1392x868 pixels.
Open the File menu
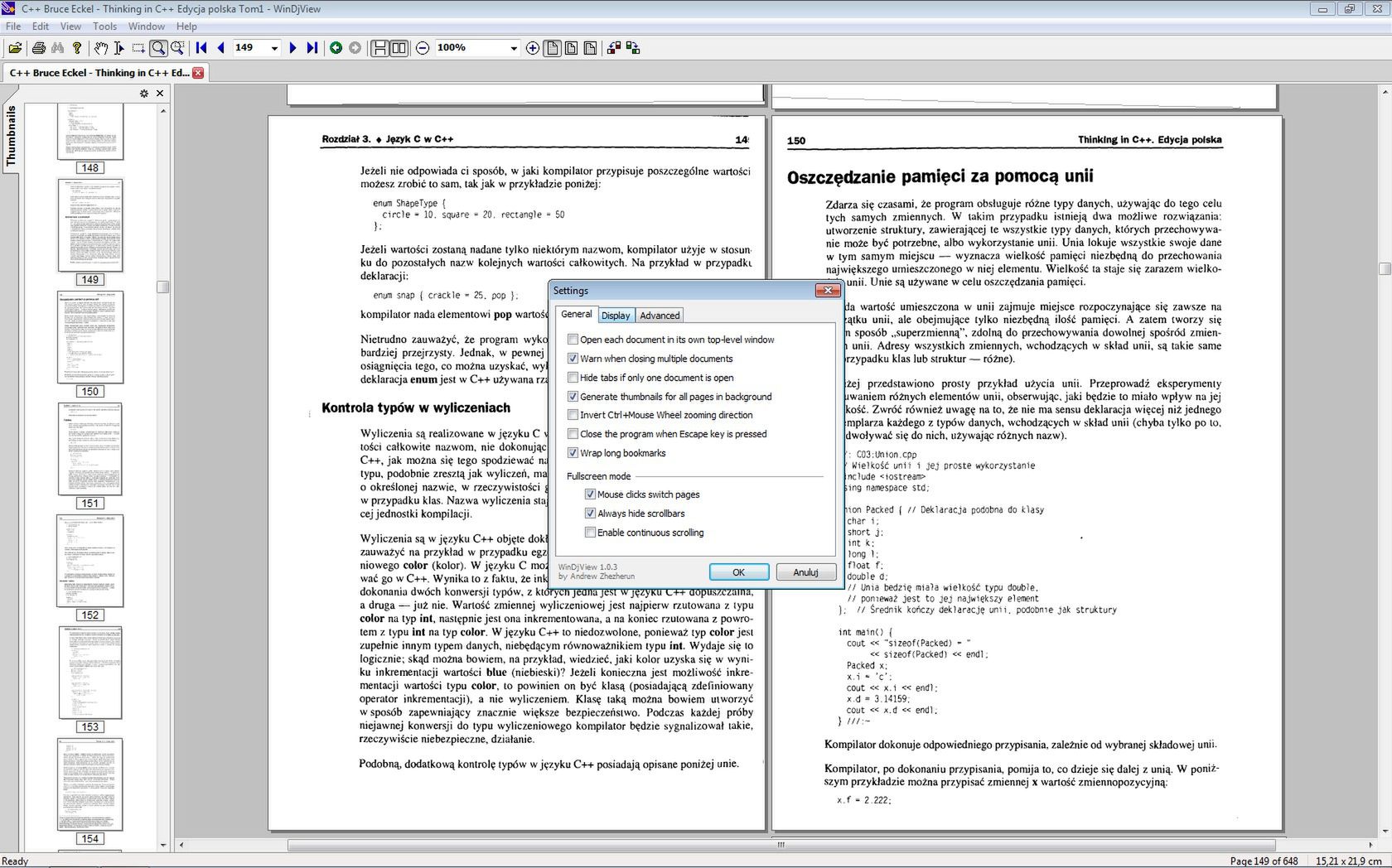[13, 27]
